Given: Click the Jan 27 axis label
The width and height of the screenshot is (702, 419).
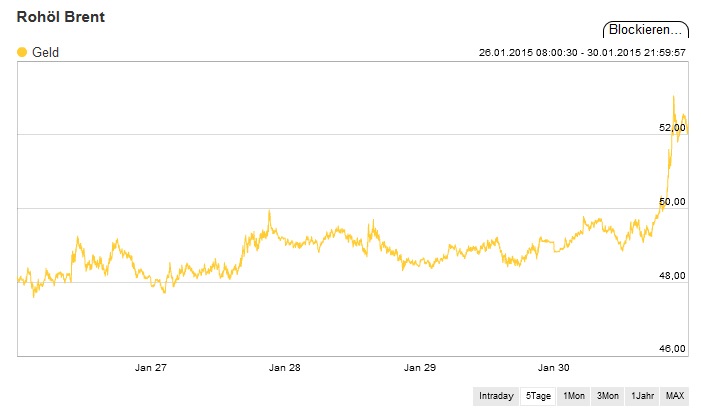Looking at the screenshot, I should [150, 368].
